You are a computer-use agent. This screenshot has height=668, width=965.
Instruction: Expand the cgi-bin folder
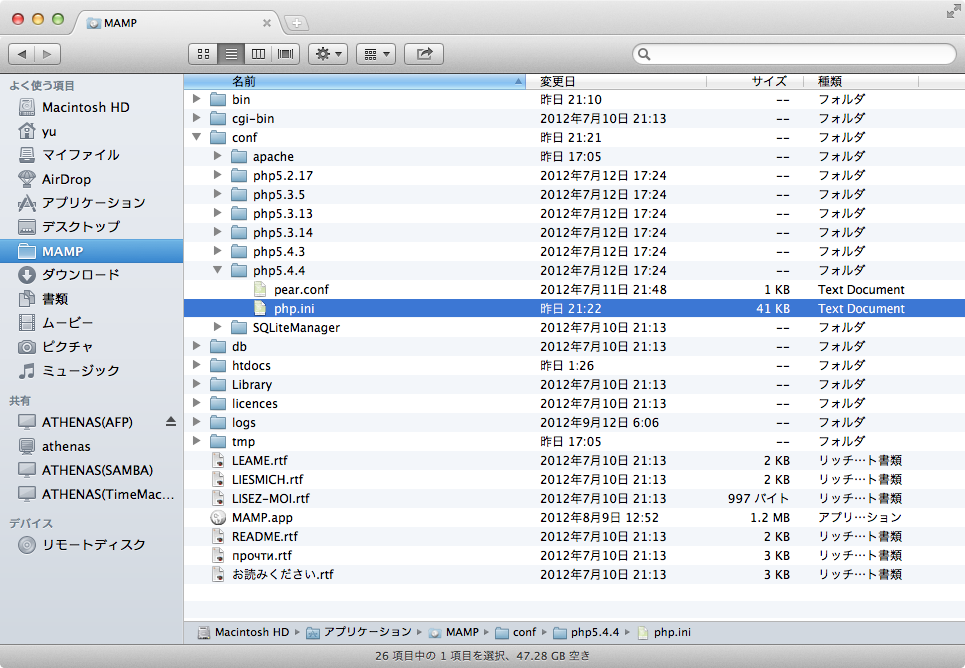(196, 118)
